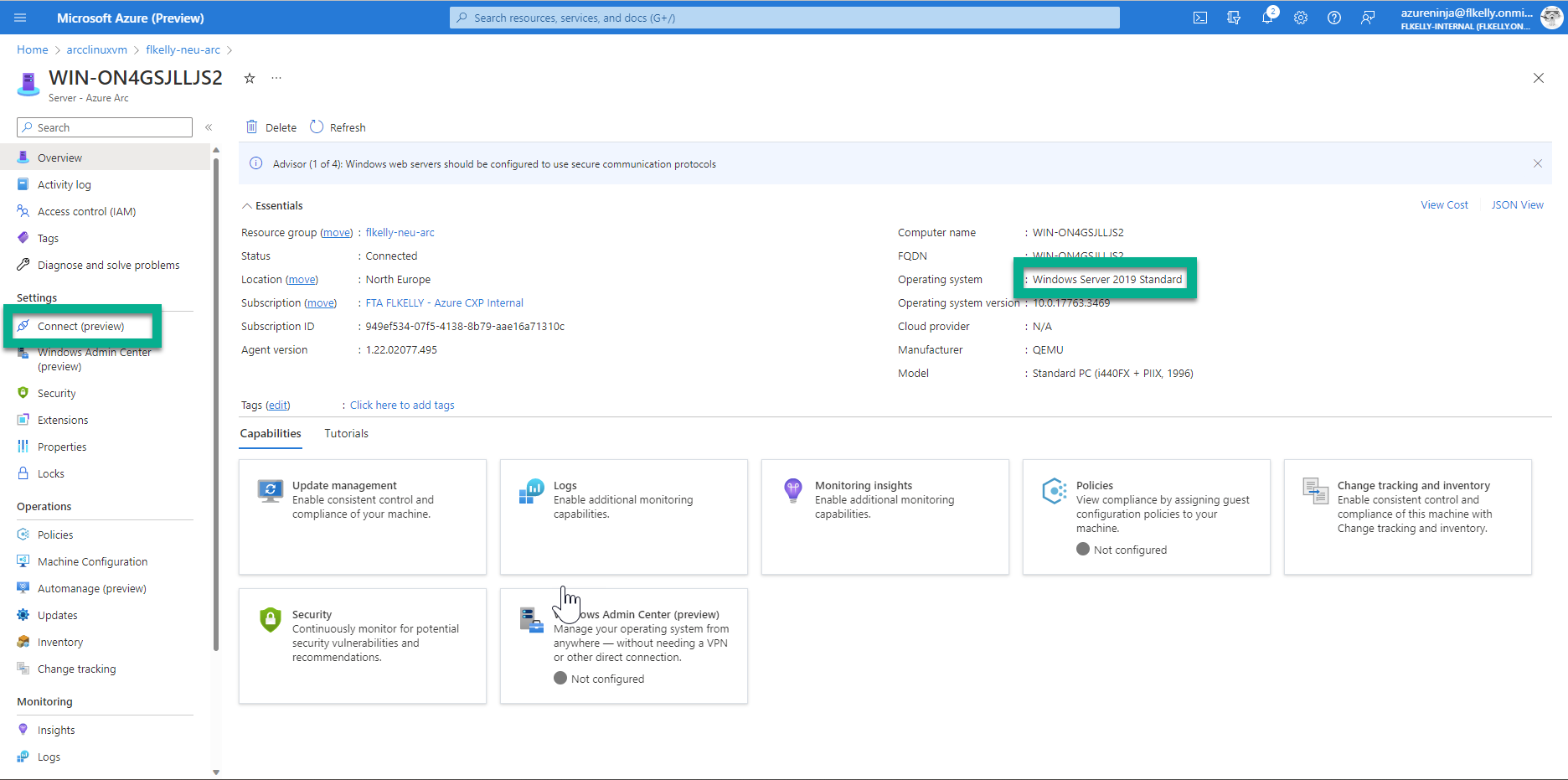
Task: Close the WIN-ON4GSJLLJS2 blade
Action: [x=1539, y=78]
